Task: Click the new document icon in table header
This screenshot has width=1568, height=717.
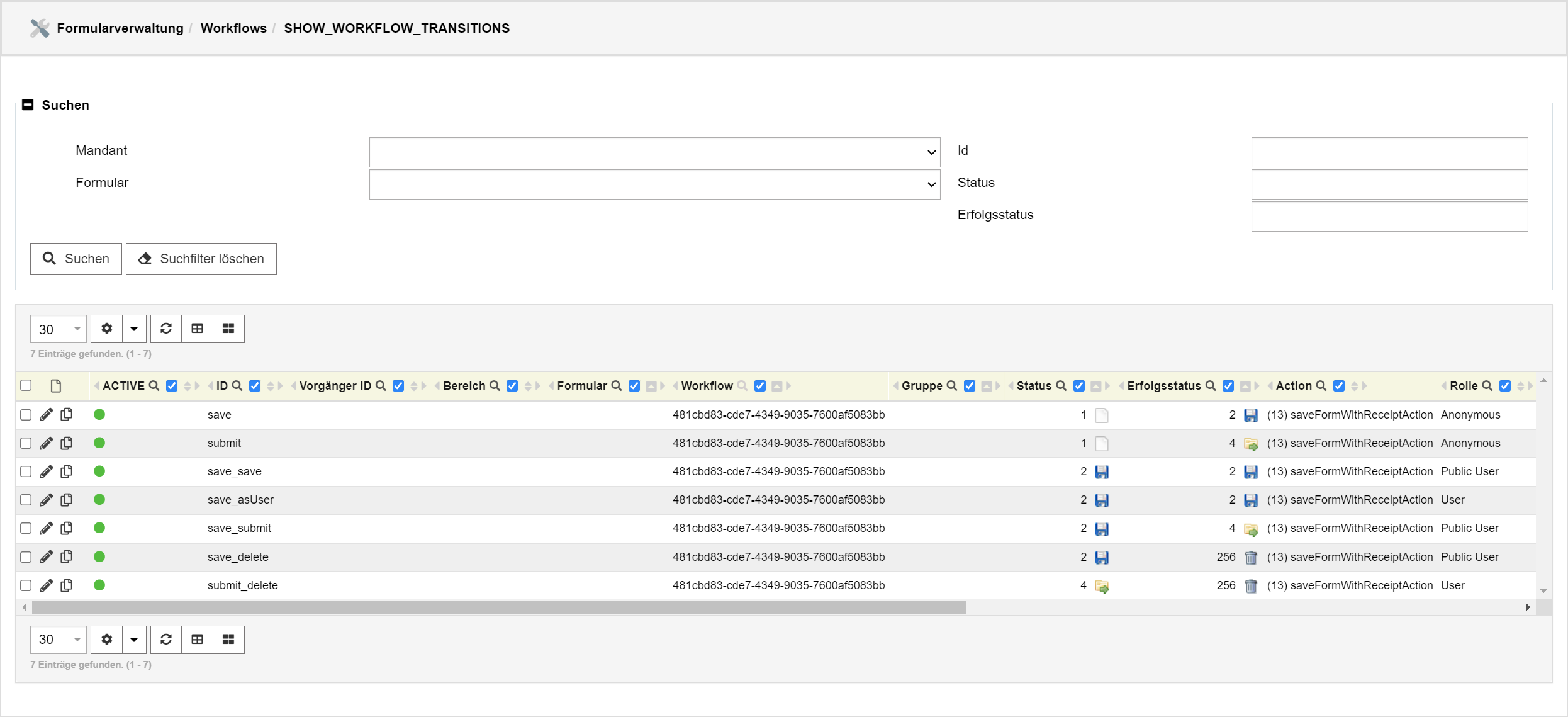Action: click(x=55, y=385)
